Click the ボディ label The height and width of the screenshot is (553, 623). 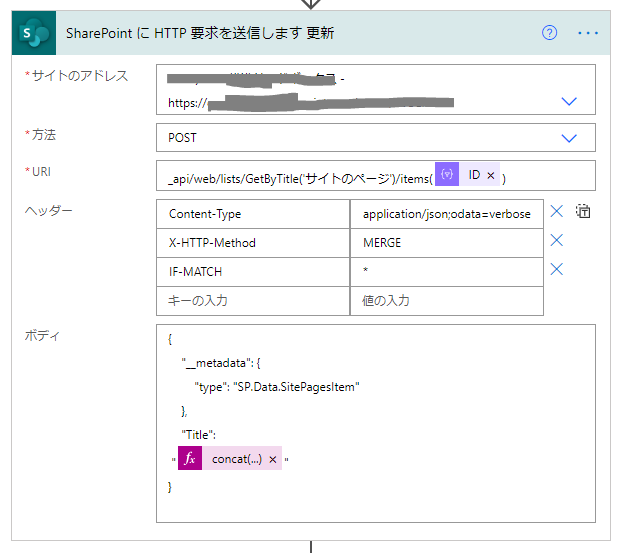(x=42, y=335)
